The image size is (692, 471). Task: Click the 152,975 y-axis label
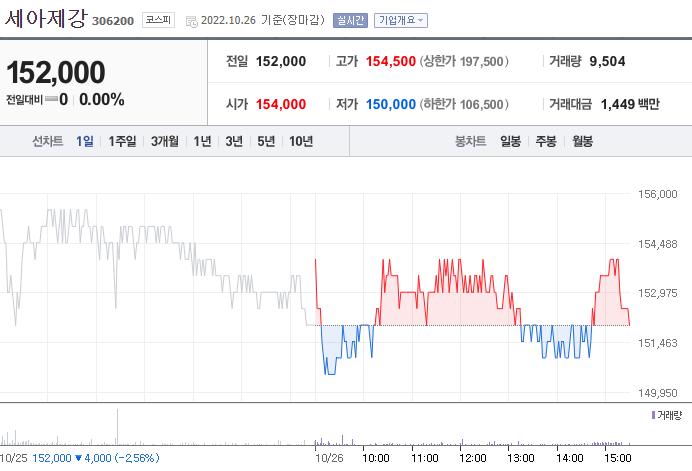click(658, 293)
